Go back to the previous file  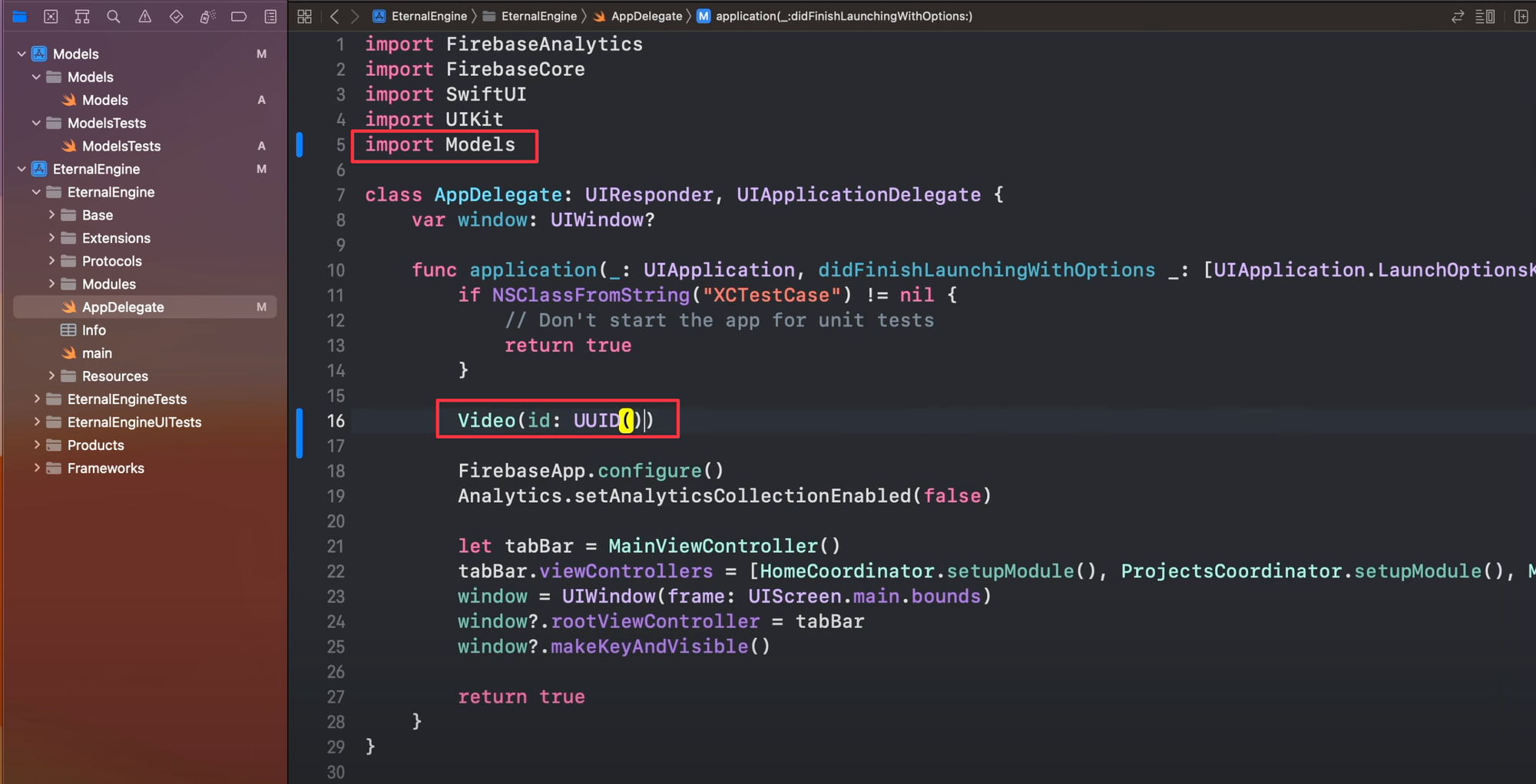tap(335, 16)
